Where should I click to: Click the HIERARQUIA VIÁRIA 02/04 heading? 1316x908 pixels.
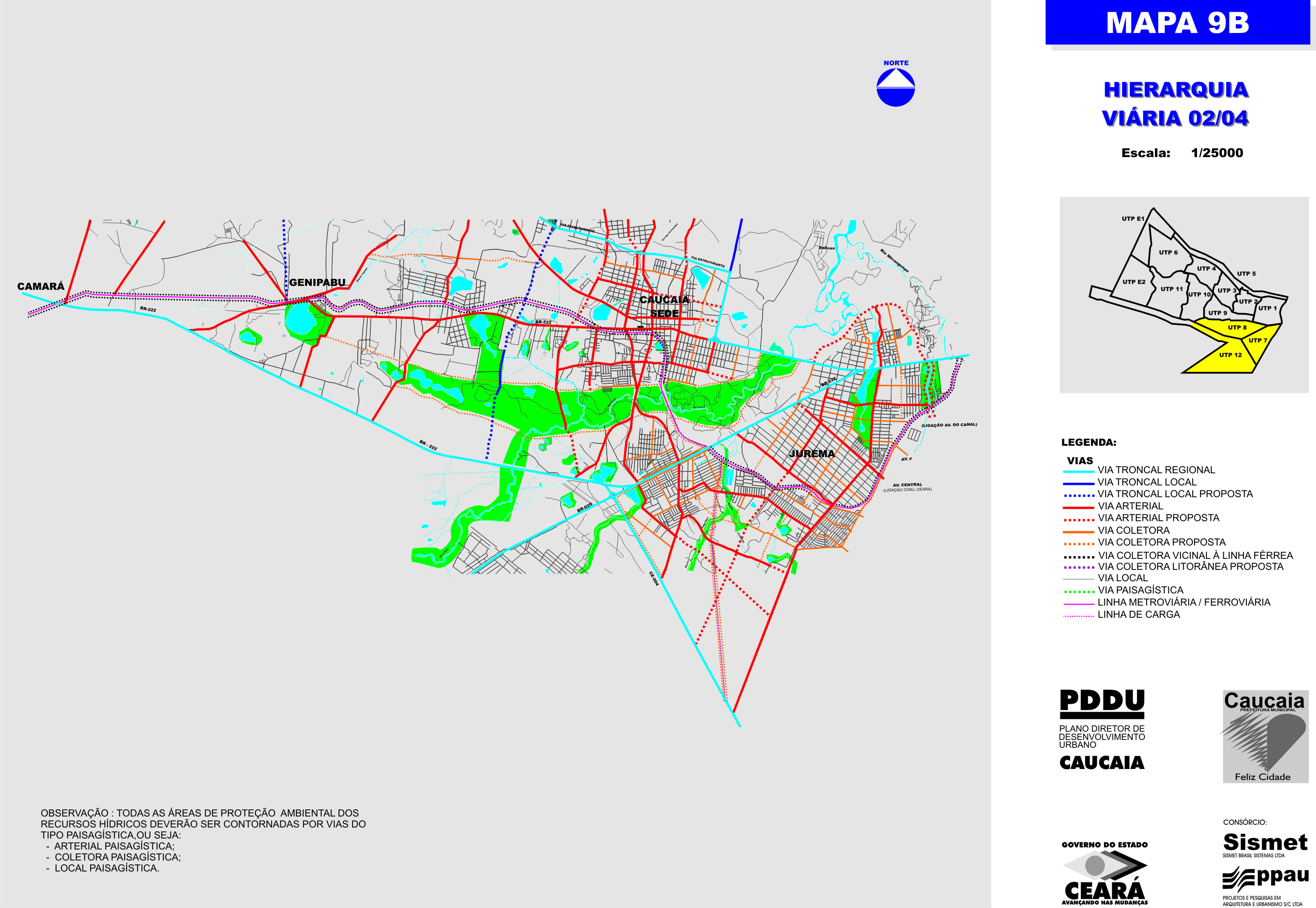[x=1175, y=104]
